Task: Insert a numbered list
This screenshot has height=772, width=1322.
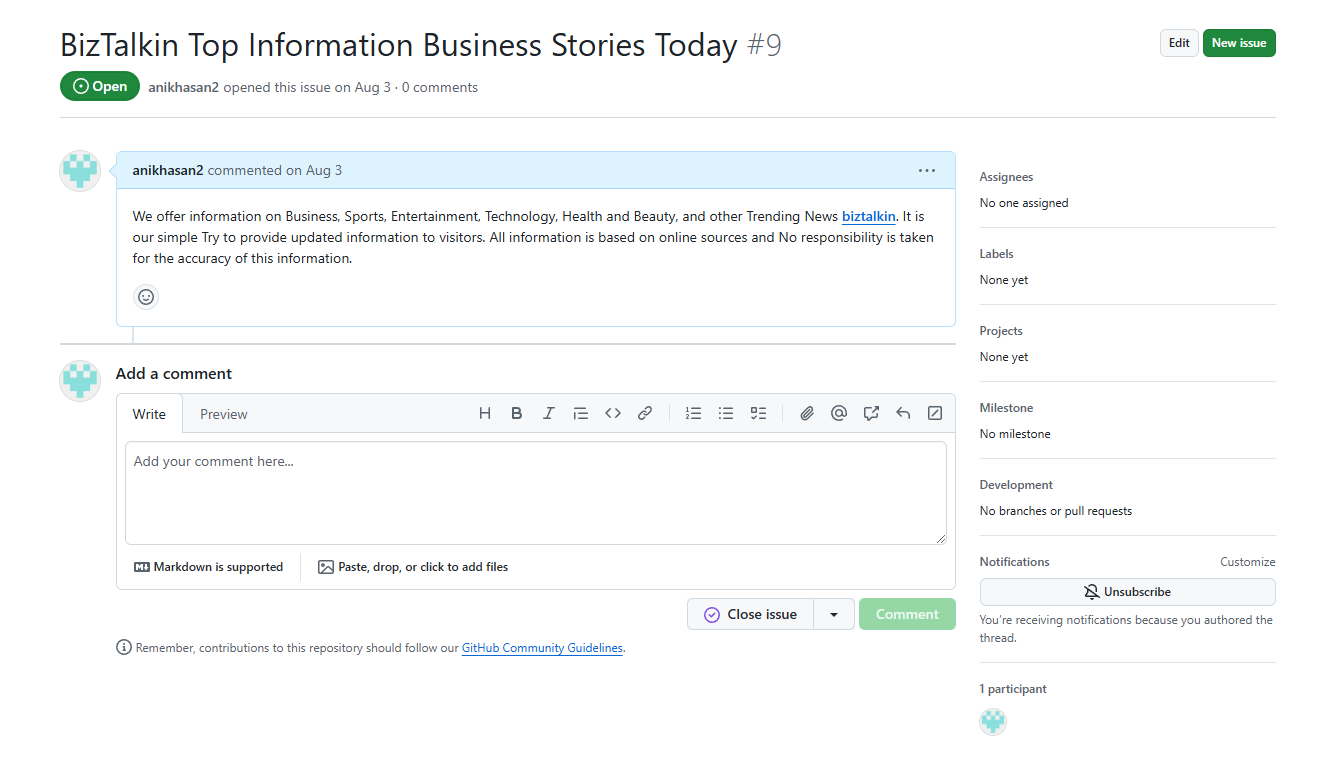Action: [693, 413]
